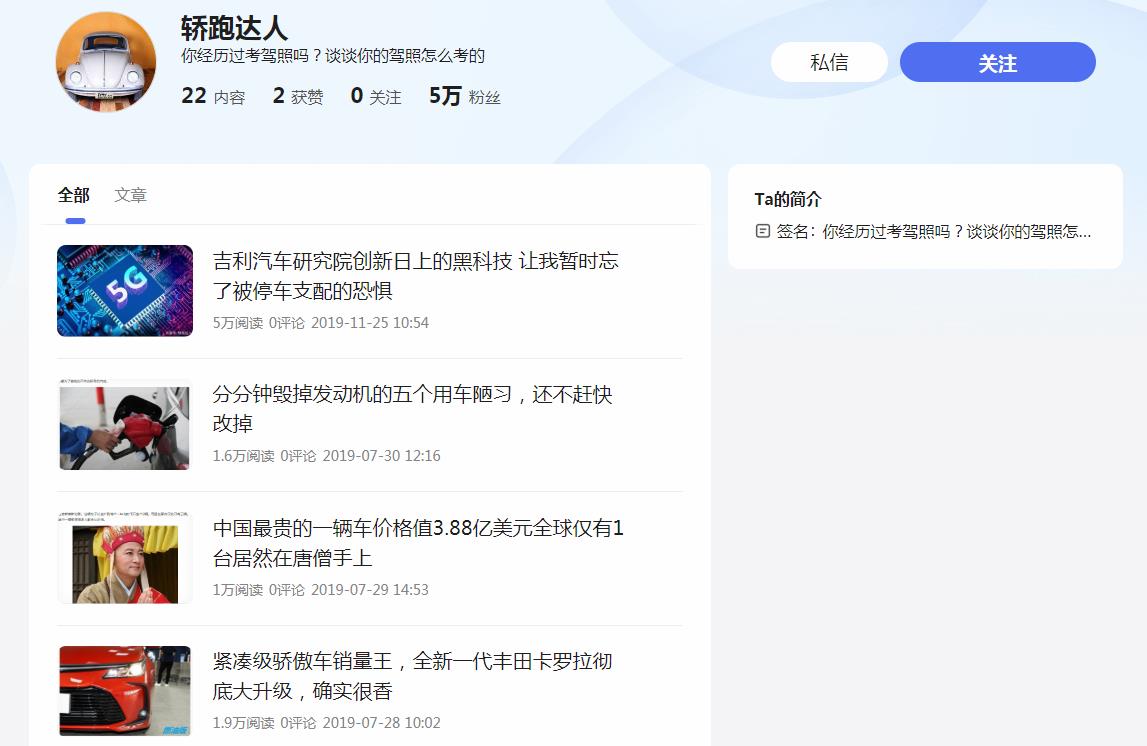
Task: Click the profile tagline under 轿跑达人
Action: (x=333, y=56)
